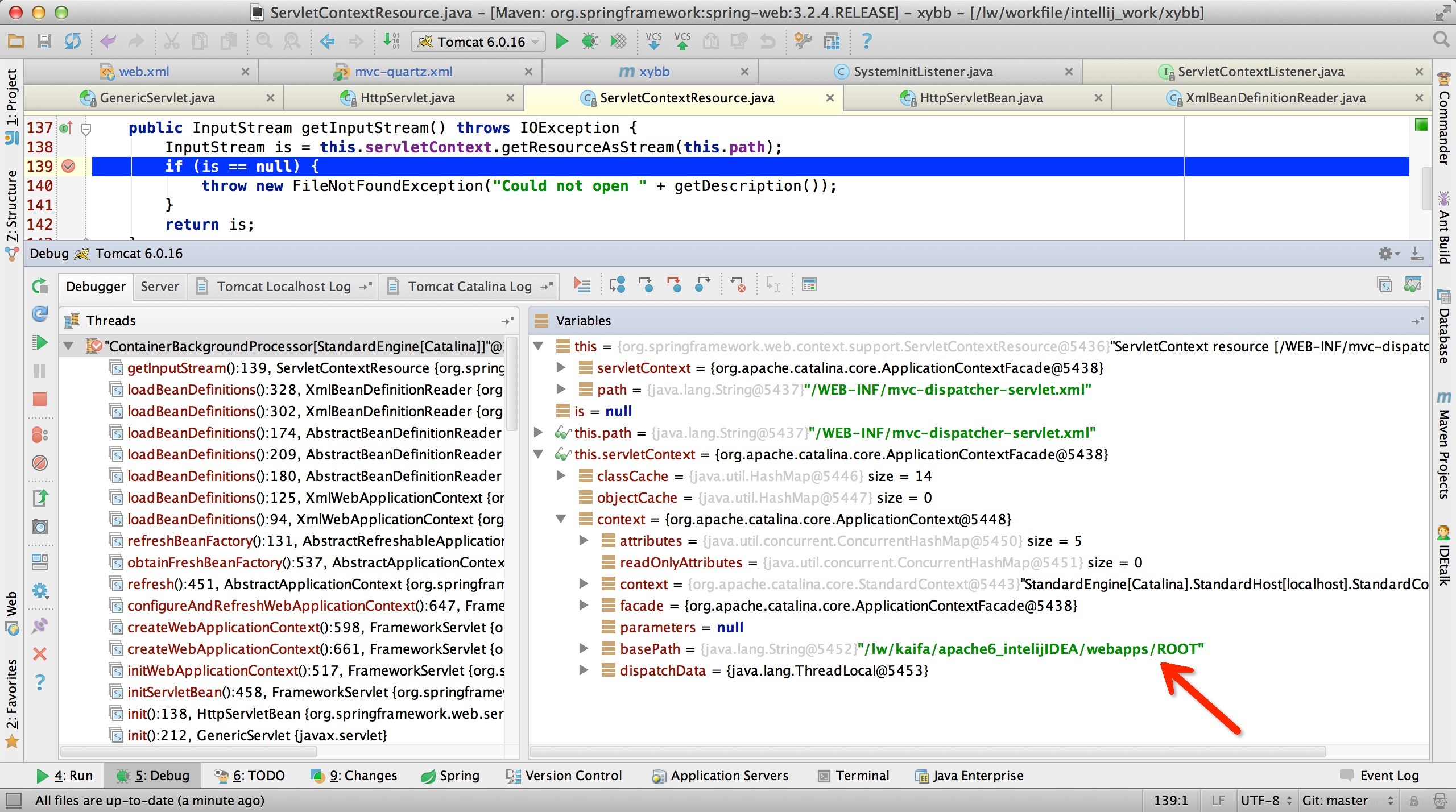This screenshot has height=812, width=1456.
Task: Click the Debug bug icon in top toolbar
Action: 590,42
